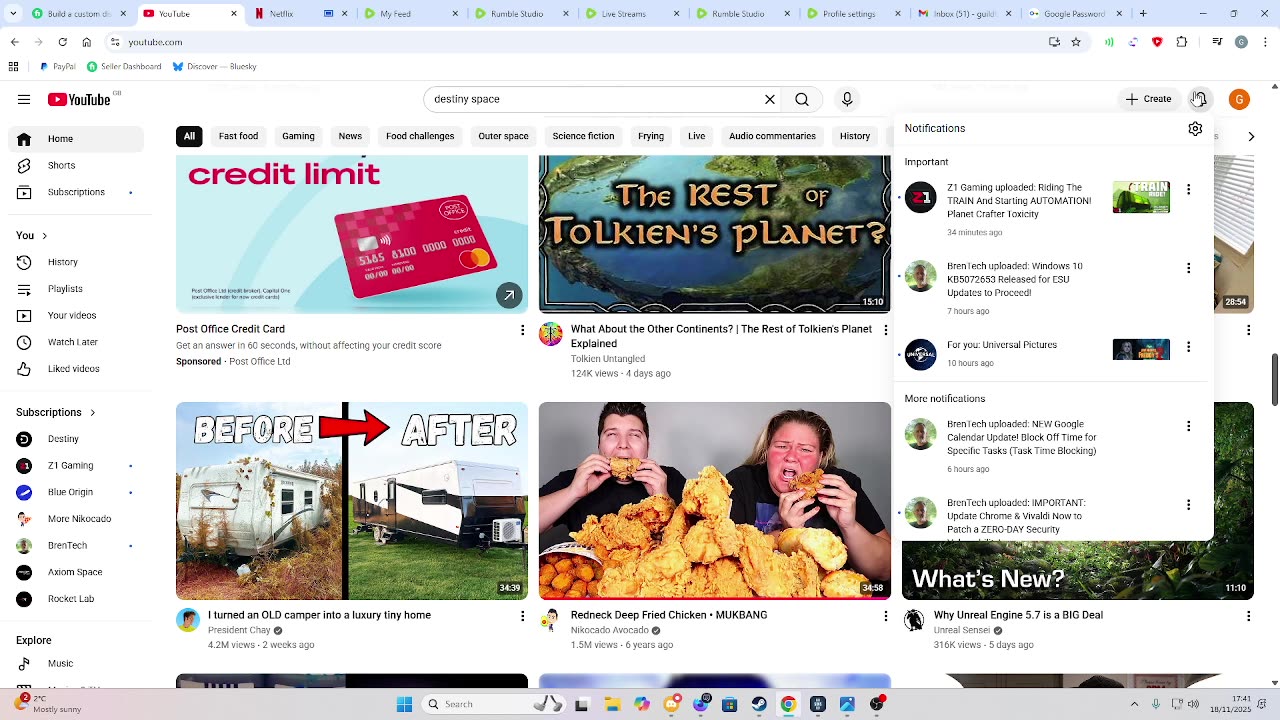Bookmark this page with the star
Viewport: 1280px width, 720px height.
click(x=1076, y=42)
